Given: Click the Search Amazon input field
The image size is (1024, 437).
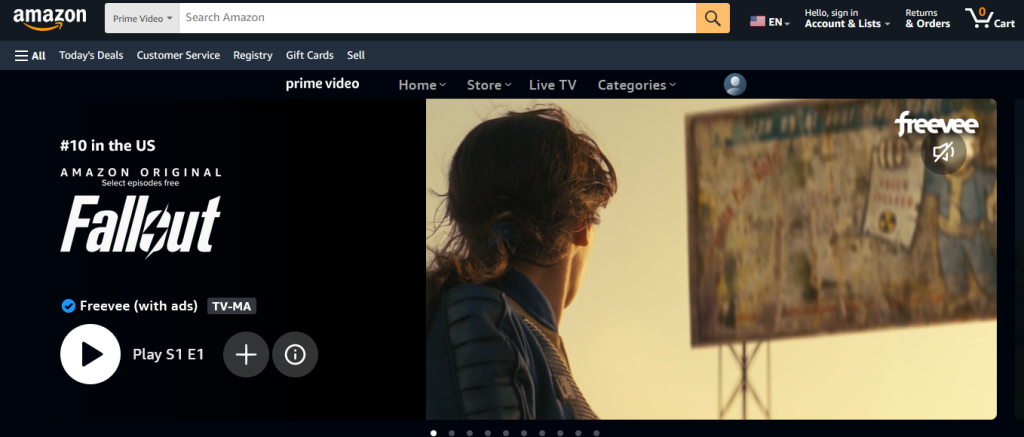Looking at the screenshot, I should pyautogui.click(x=438, y=18).
